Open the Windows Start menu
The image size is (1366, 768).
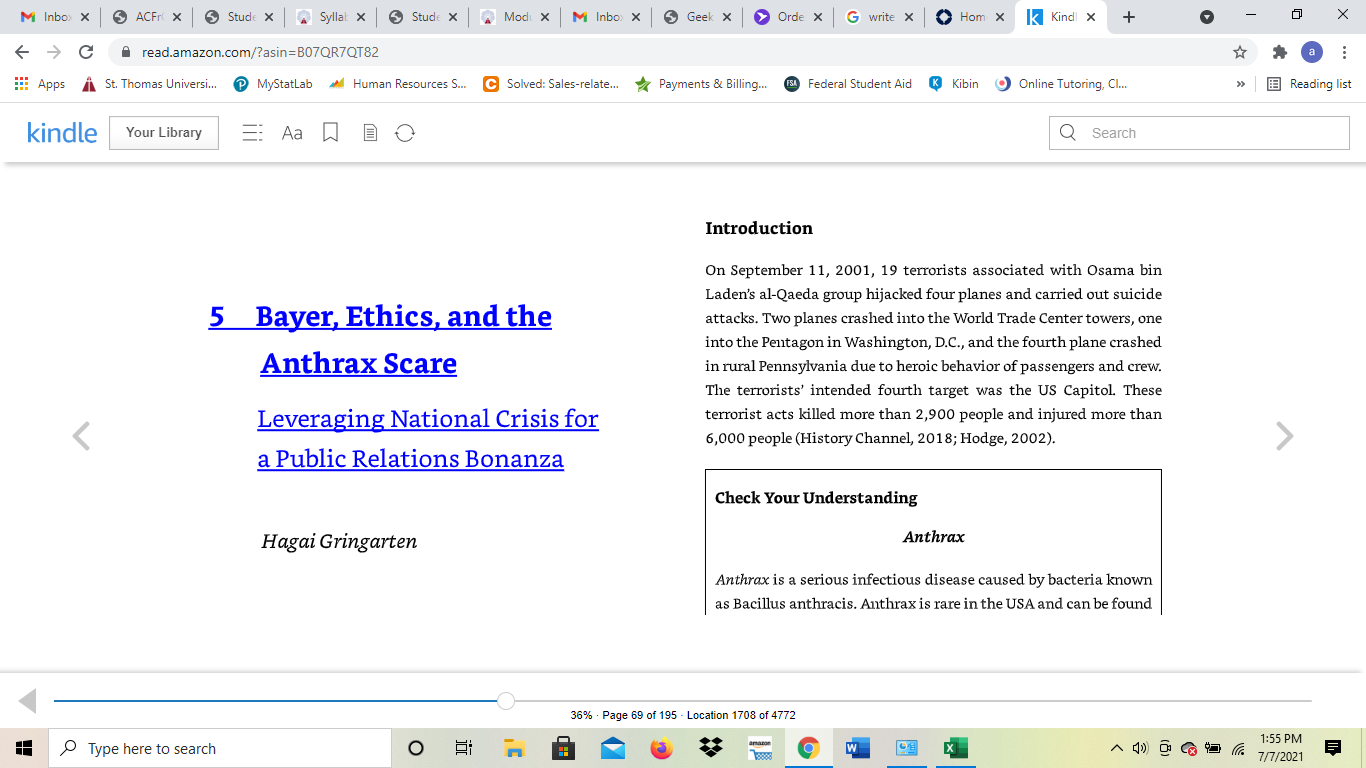point(24,748)
